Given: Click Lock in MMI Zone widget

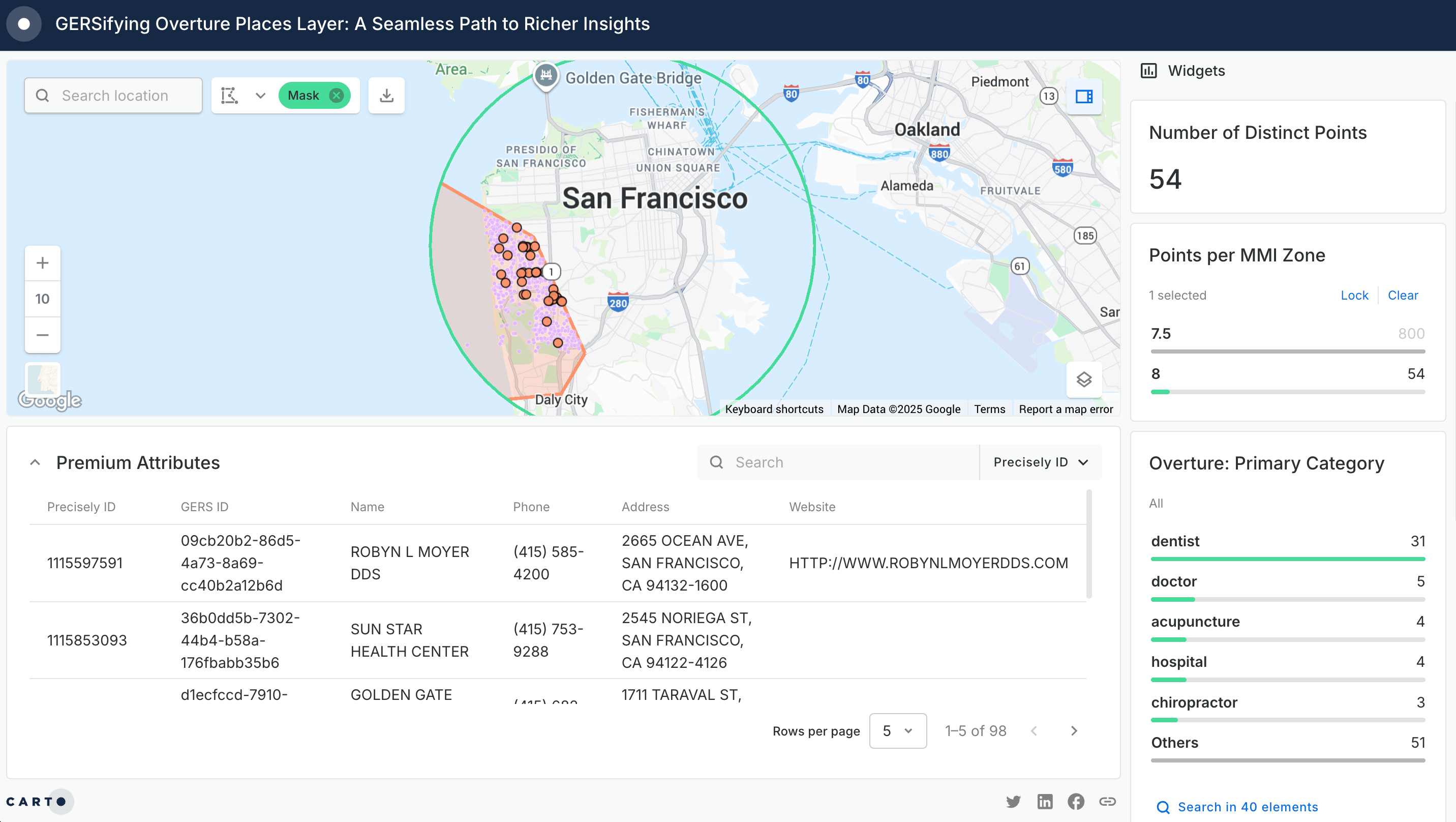Looking at the screenshot, I should pos(1354,296).
